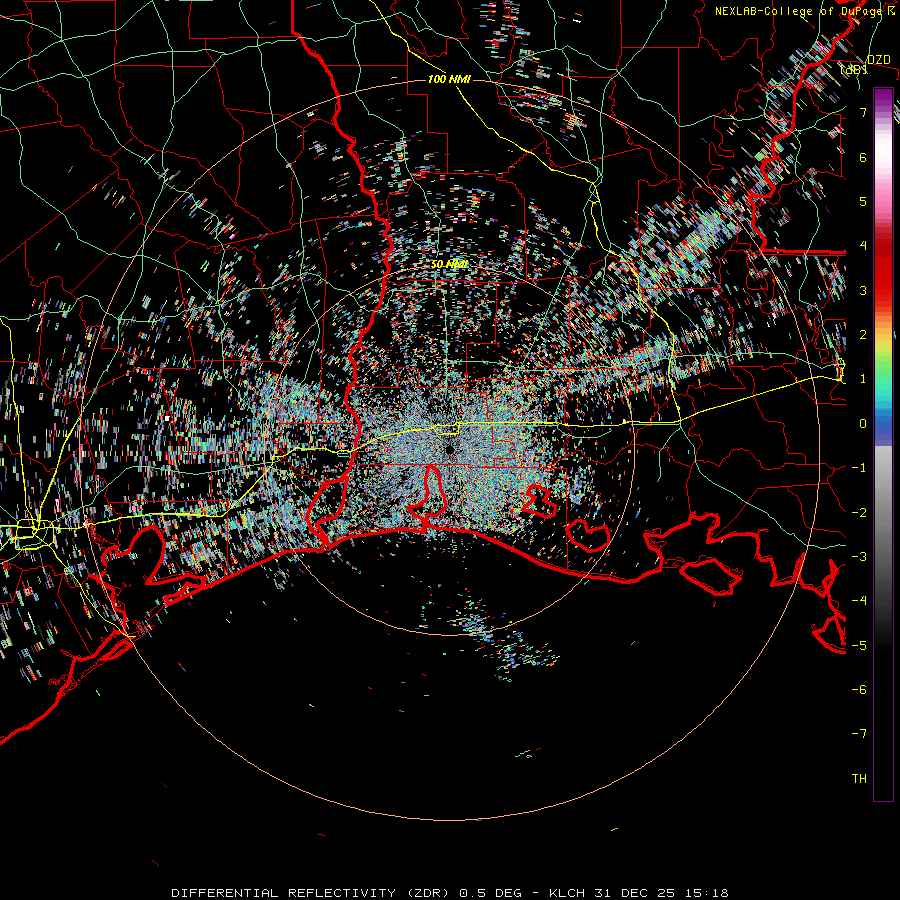Click the ZDR color scale bar
Image resolution: width=900 pixels, height=900 pixels.
point(883,444)
